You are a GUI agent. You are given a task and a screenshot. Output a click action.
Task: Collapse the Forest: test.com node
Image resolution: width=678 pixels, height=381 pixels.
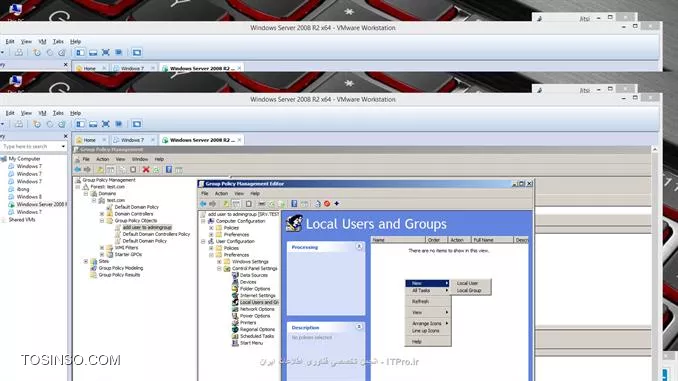click(78, 187)
